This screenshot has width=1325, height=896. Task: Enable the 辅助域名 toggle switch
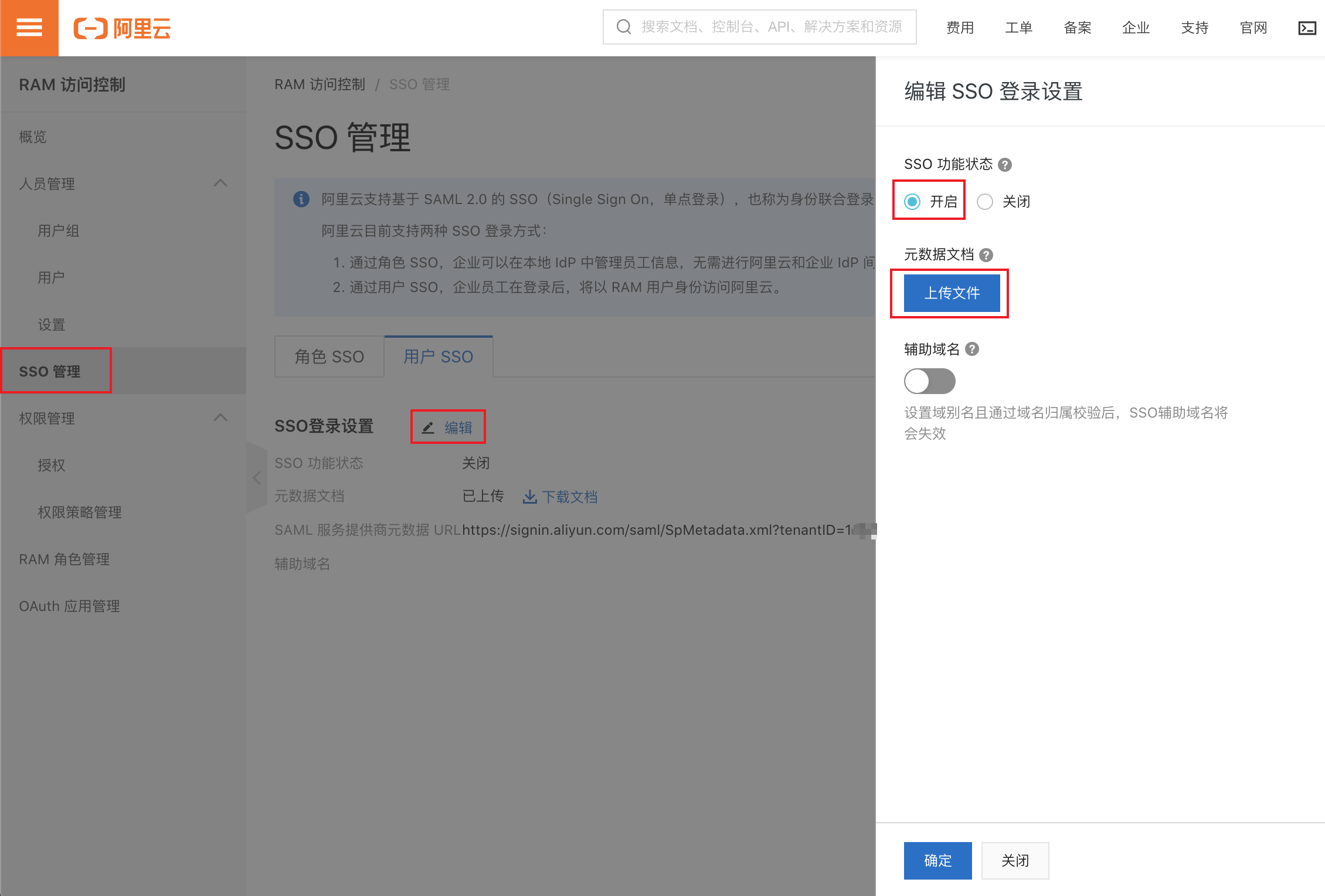930,381
